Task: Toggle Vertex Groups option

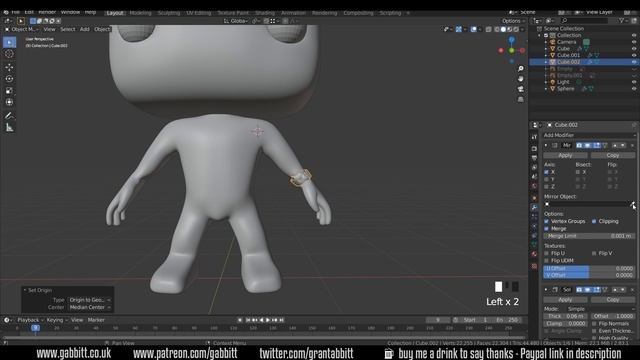Action: click(547, 221)
